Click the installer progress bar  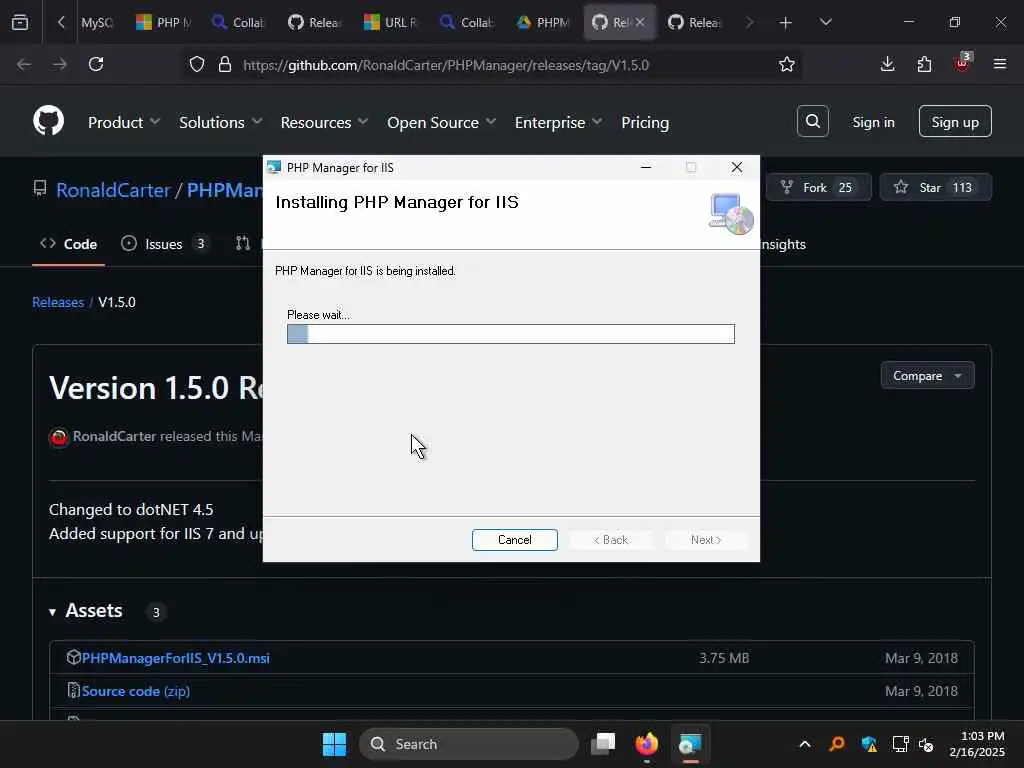coord(511,334)
